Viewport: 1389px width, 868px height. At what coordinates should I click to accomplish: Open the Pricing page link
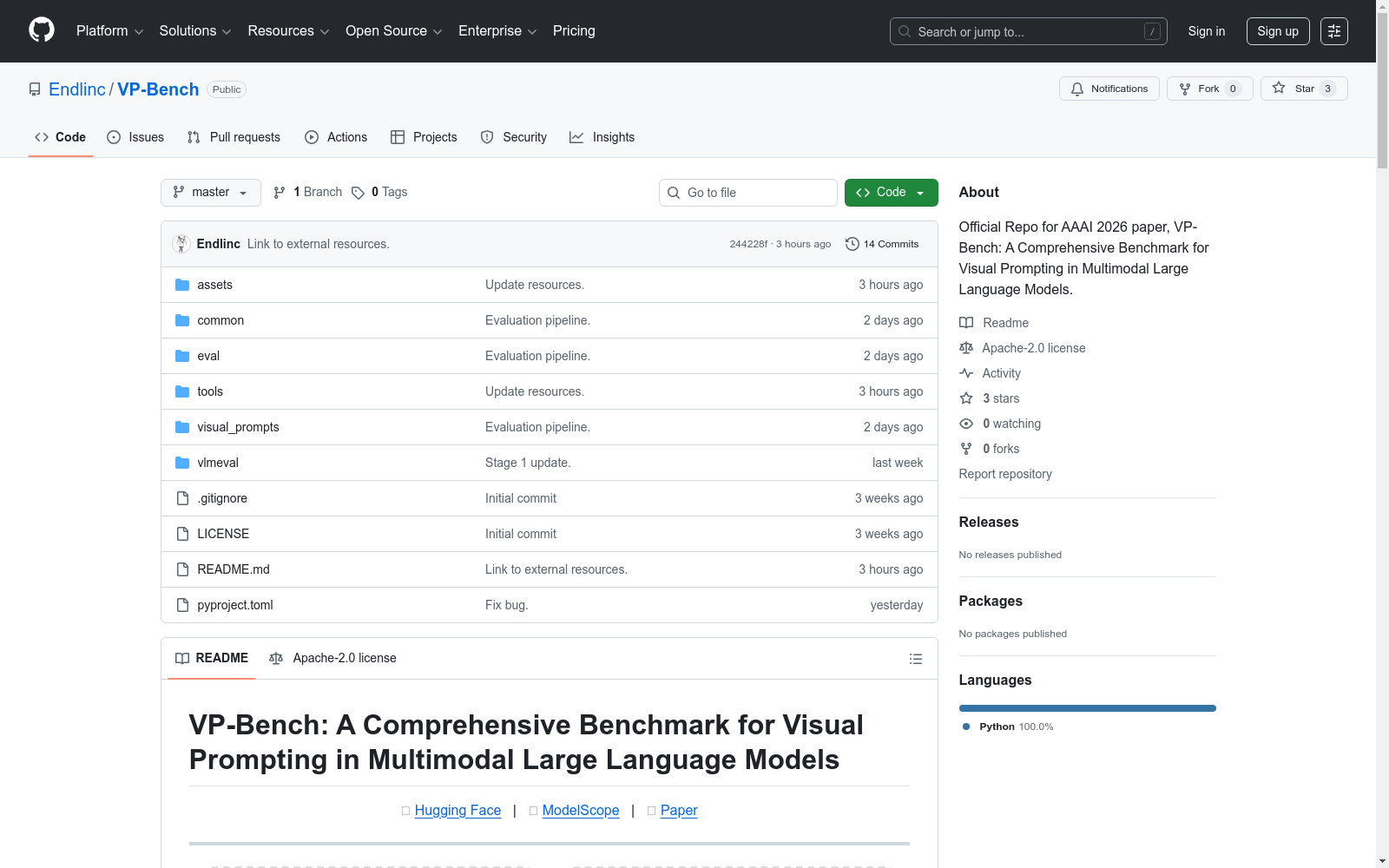point(574,31)
